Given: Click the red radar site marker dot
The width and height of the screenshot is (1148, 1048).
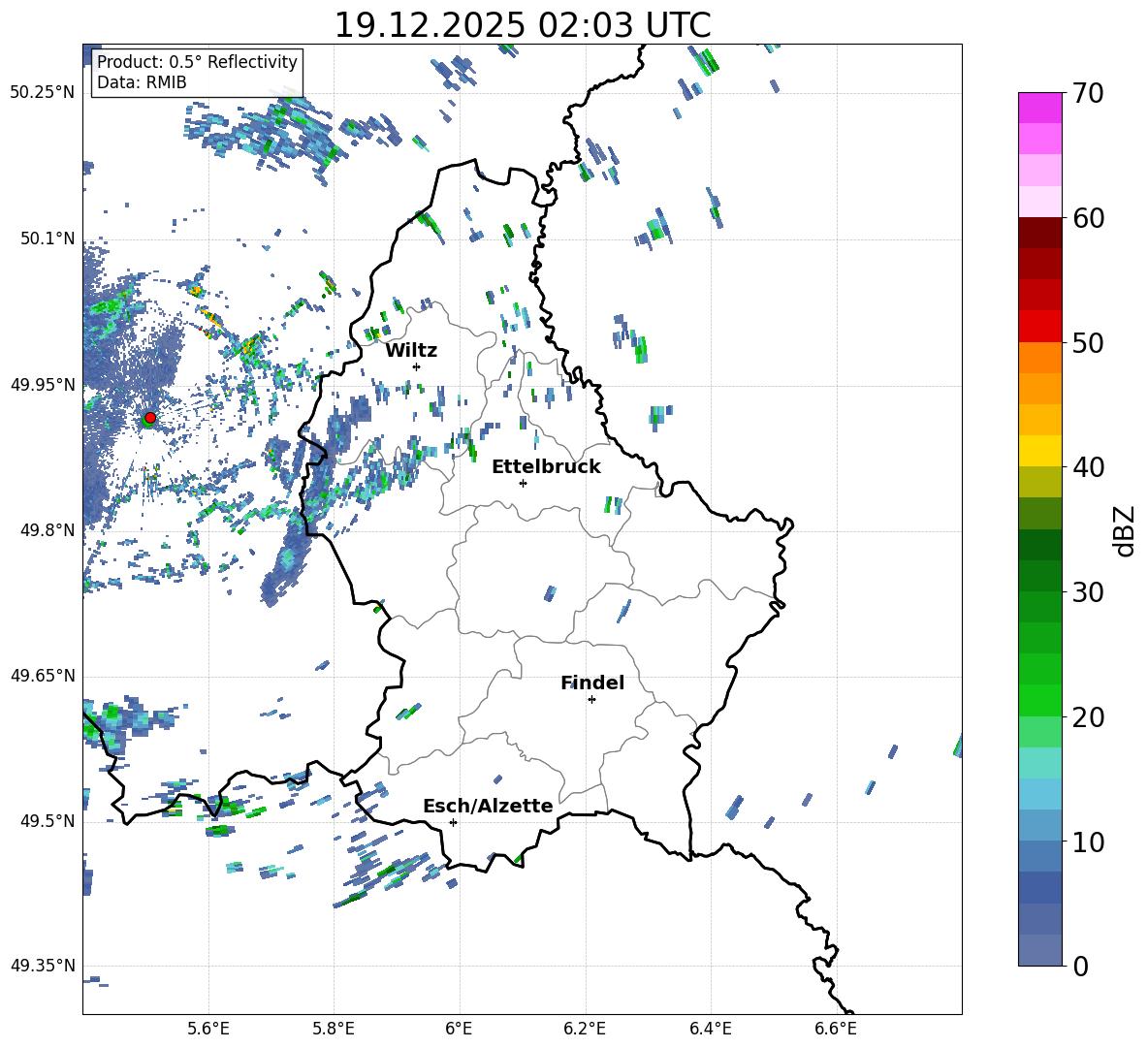Looking at the screenshot, I should [x=150, y=418].
